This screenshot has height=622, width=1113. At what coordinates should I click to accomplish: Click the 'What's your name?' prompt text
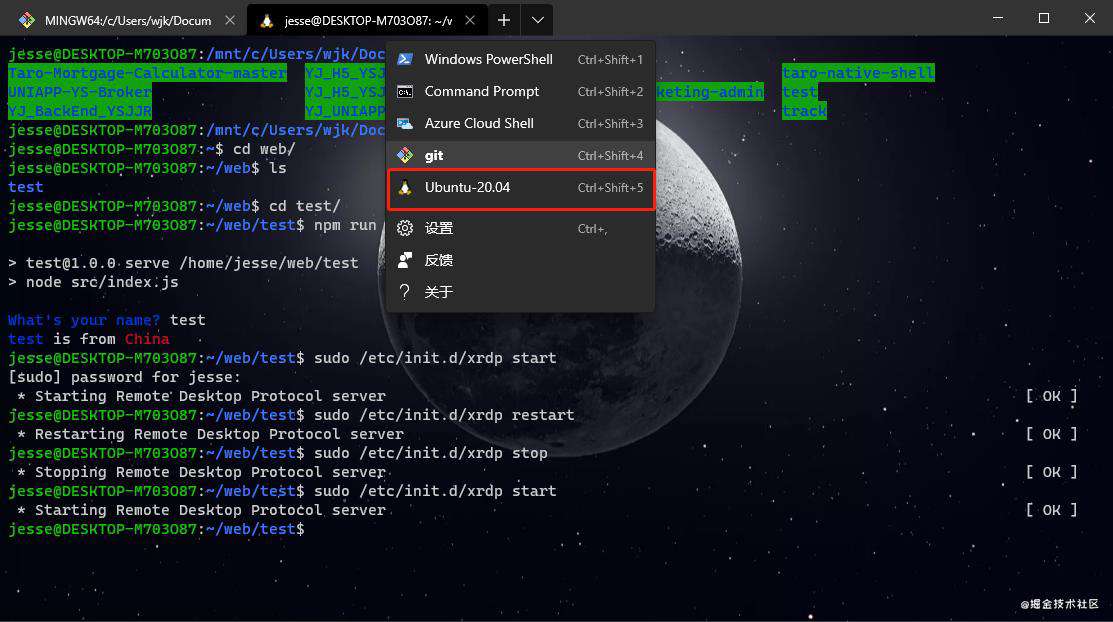click(84, 320)
